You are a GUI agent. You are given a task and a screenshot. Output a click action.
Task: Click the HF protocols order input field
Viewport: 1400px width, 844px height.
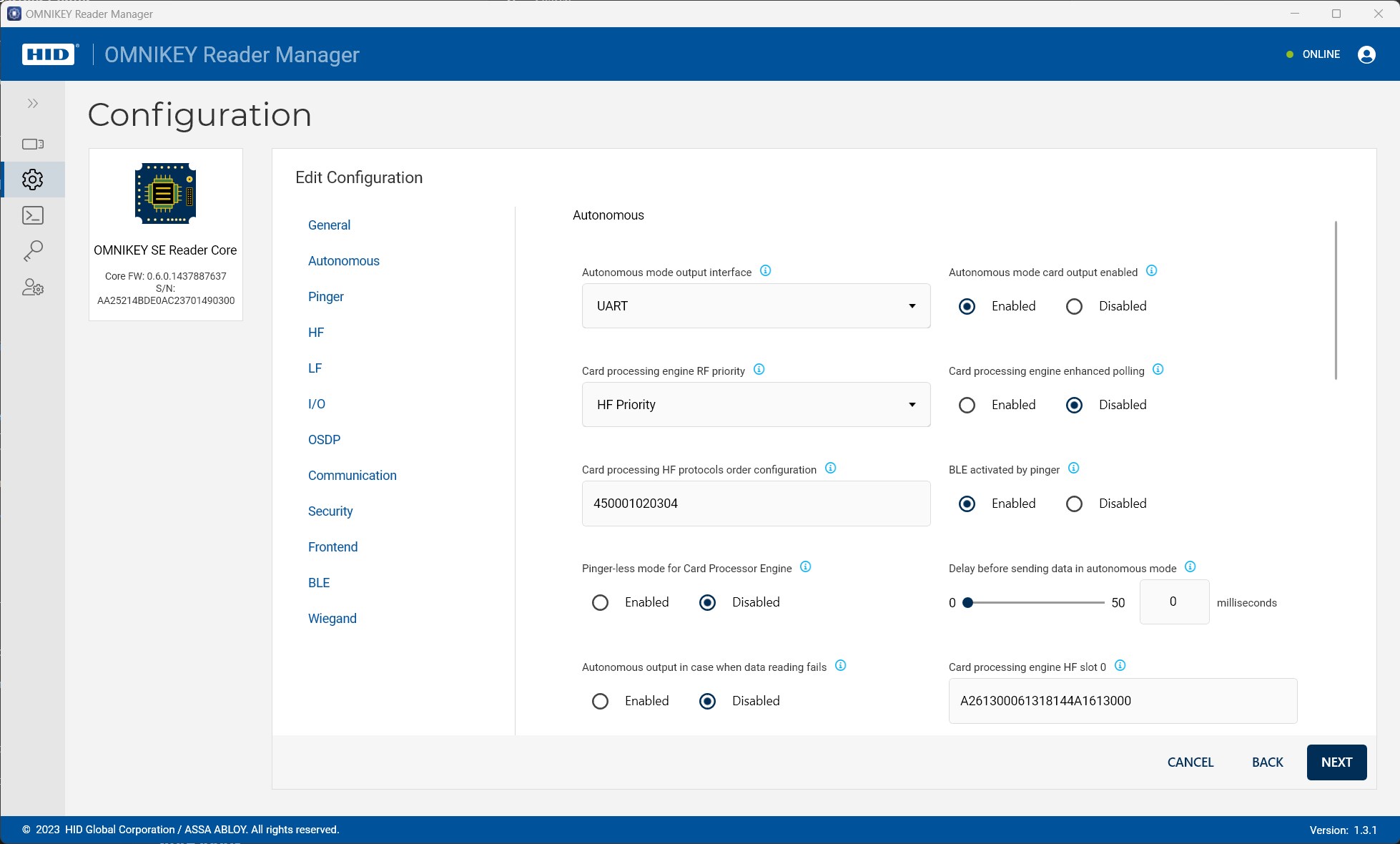tap(756, 504)
